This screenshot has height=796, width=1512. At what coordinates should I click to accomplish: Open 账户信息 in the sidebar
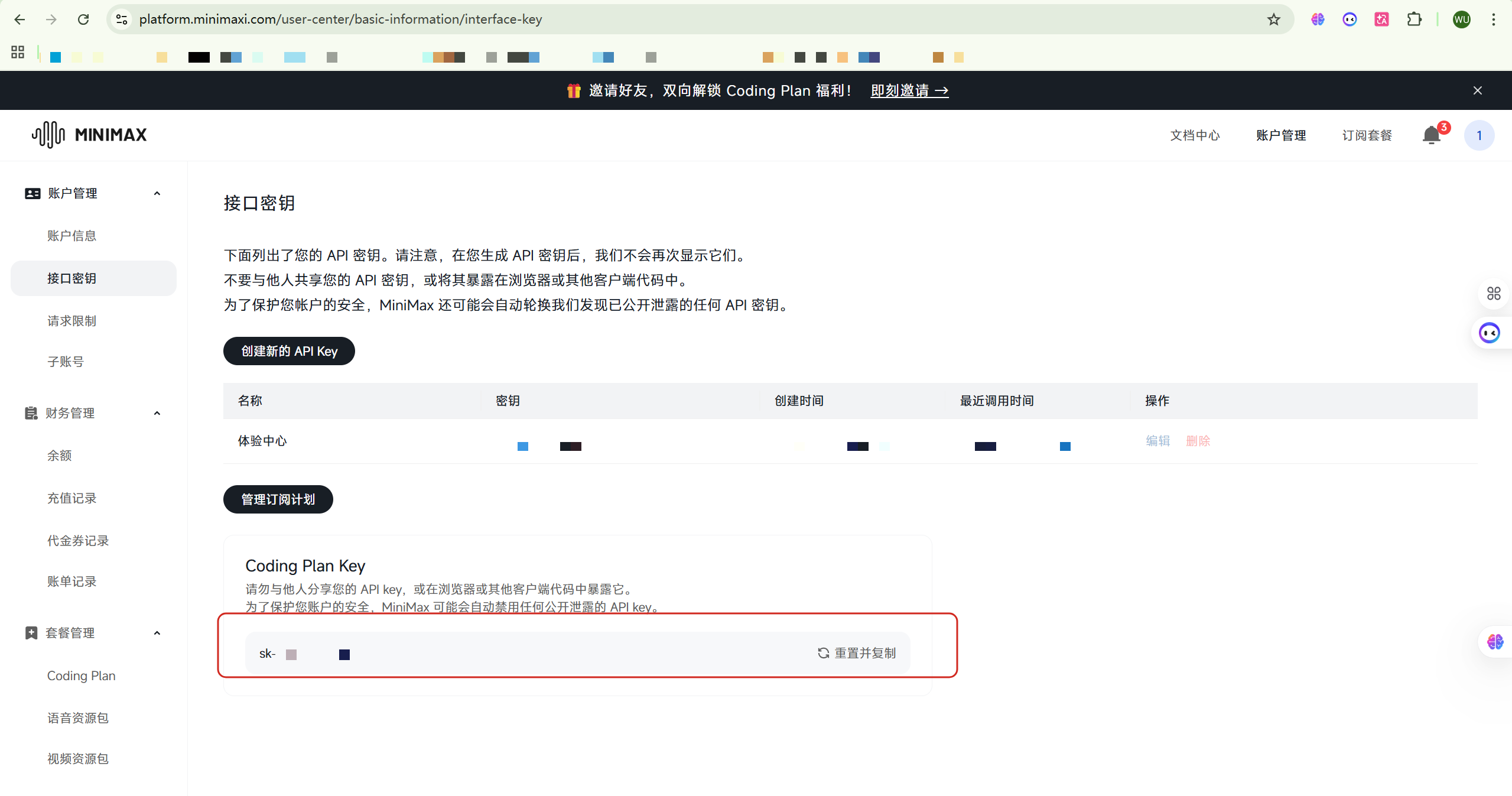coord(71,236)
